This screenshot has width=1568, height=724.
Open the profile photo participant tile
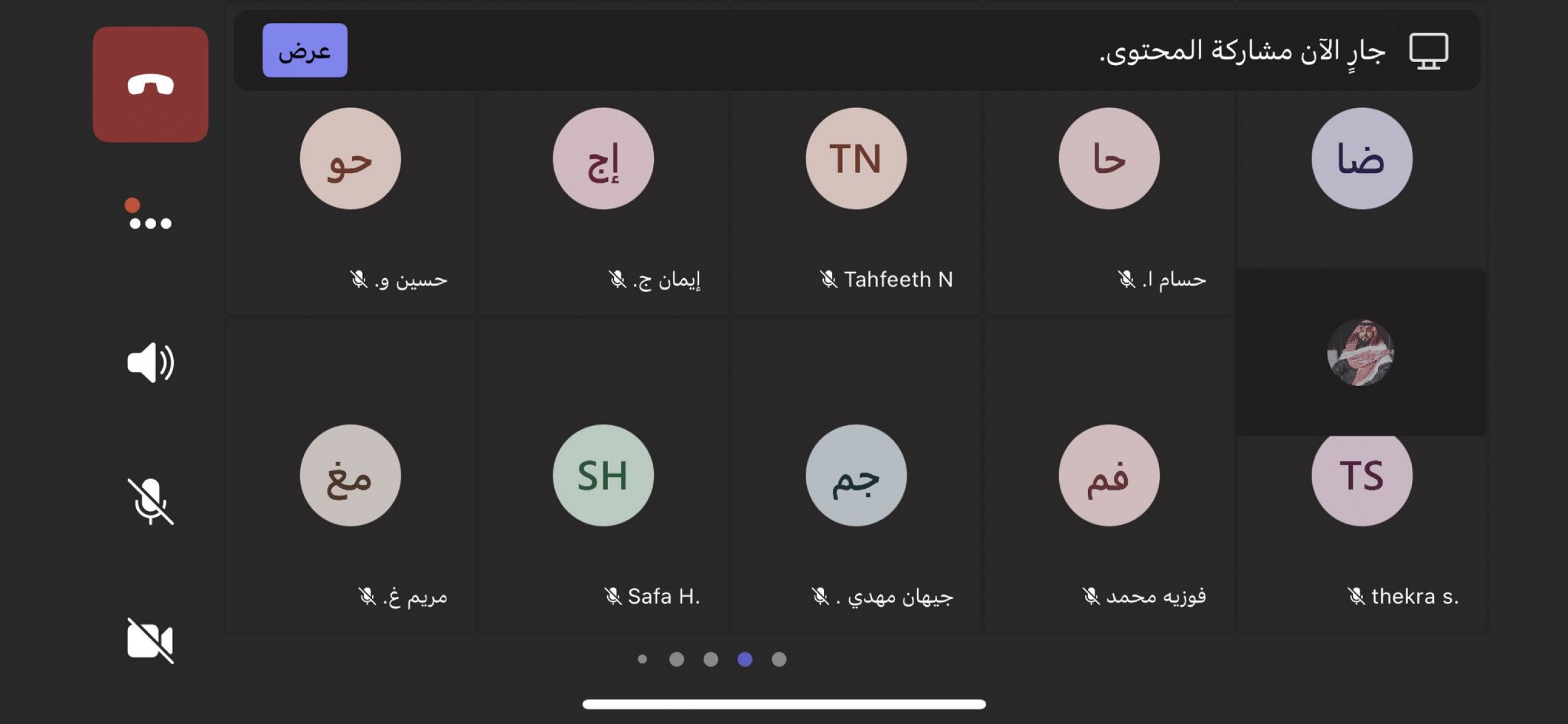point(1361,352)
